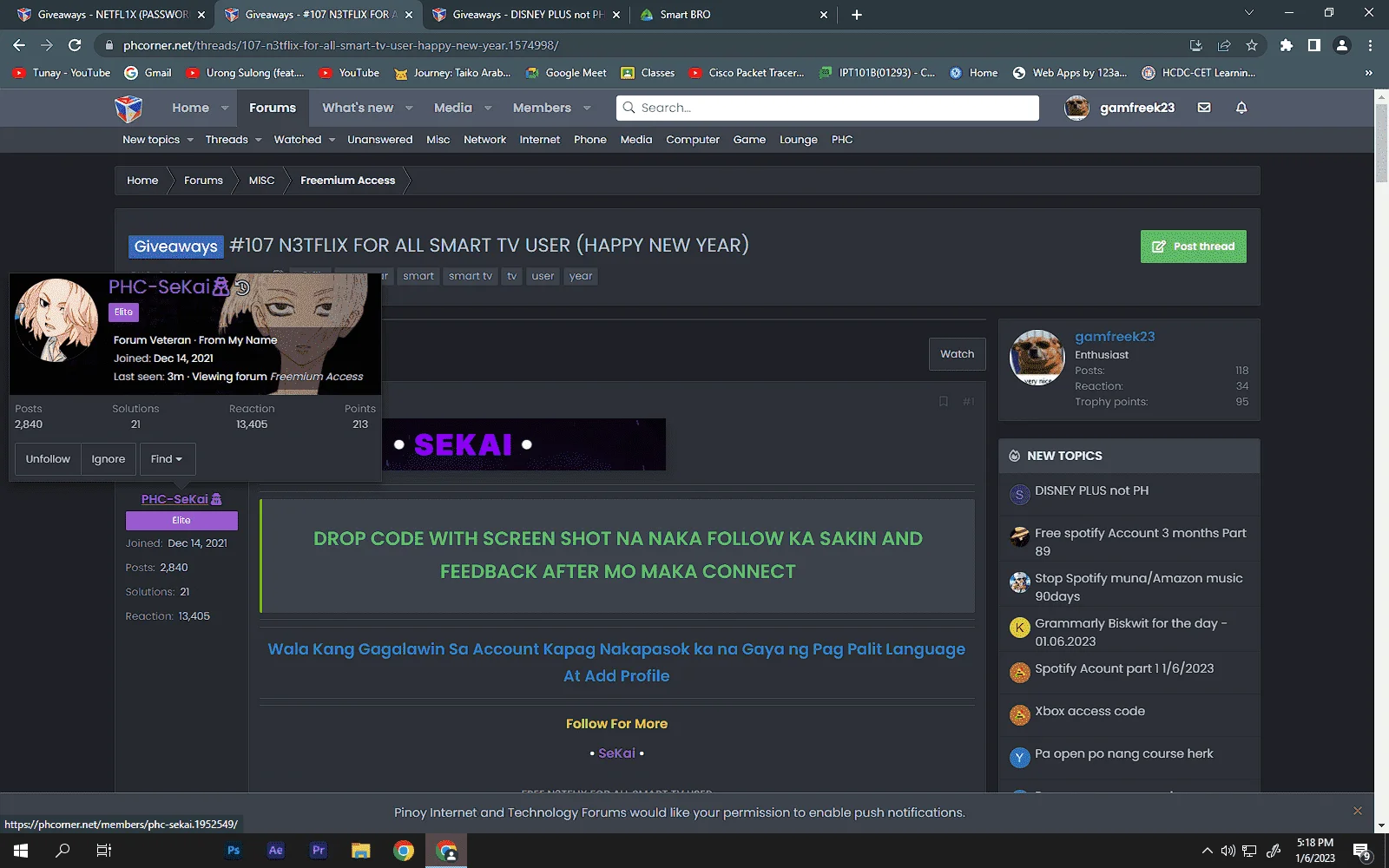Show more bookmarks with the overflow chevron
The height and width of the screenshot is (868, 1389).
[x=1368, y=73]
